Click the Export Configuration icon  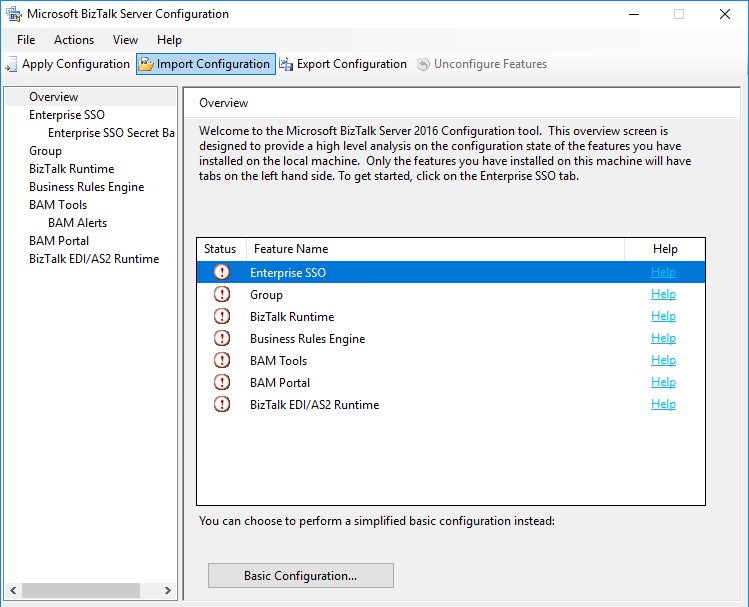point(286,64)
